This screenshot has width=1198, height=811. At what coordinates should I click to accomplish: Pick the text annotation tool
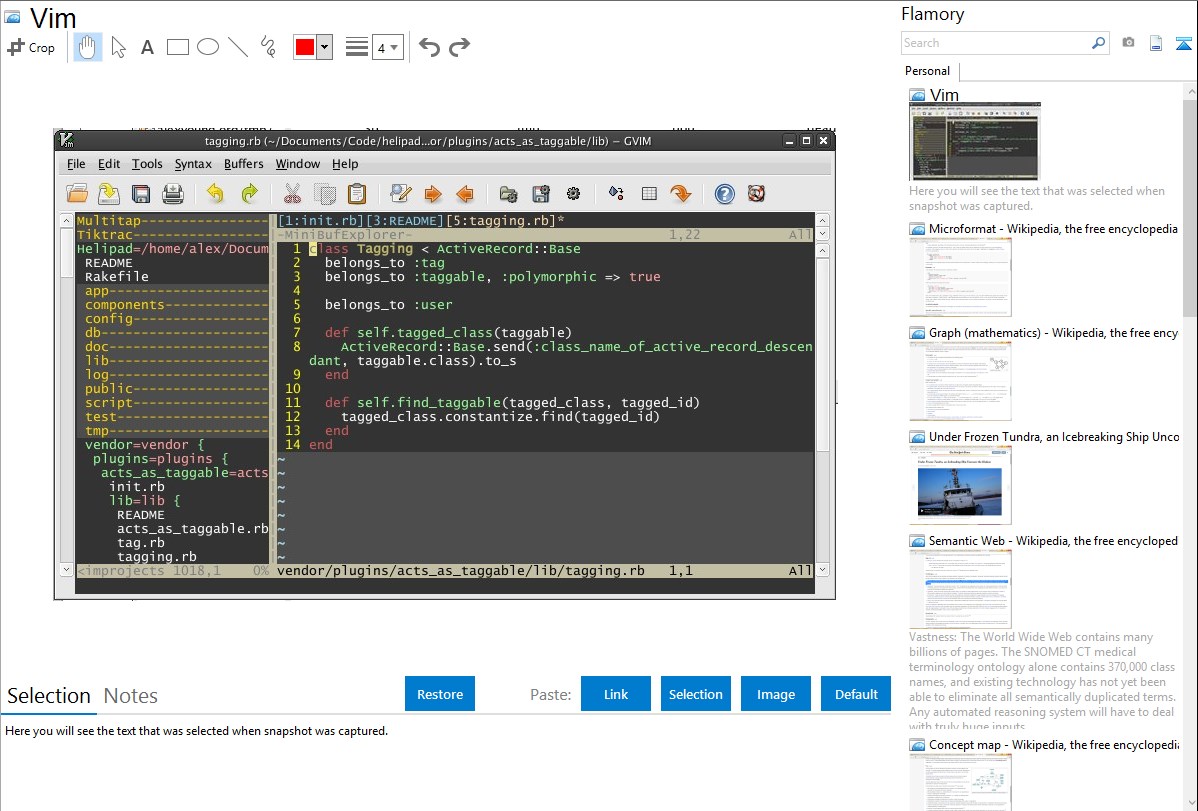click(147, 47)
